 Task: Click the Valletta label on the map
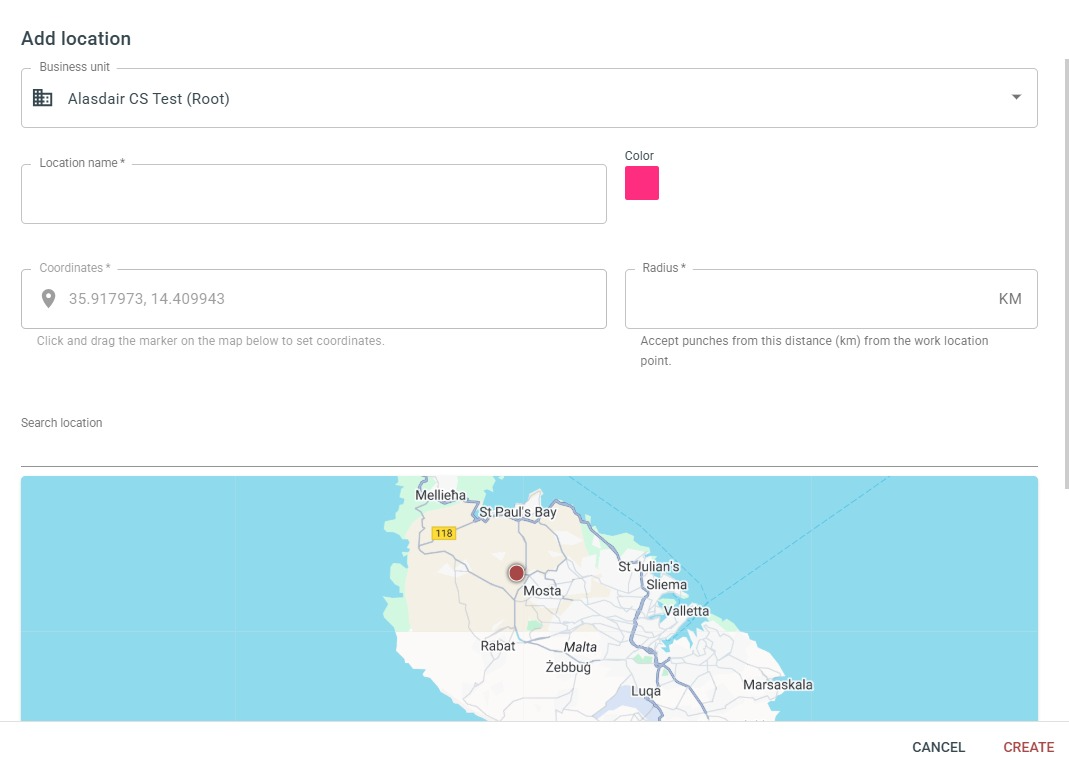pos(687,611)
